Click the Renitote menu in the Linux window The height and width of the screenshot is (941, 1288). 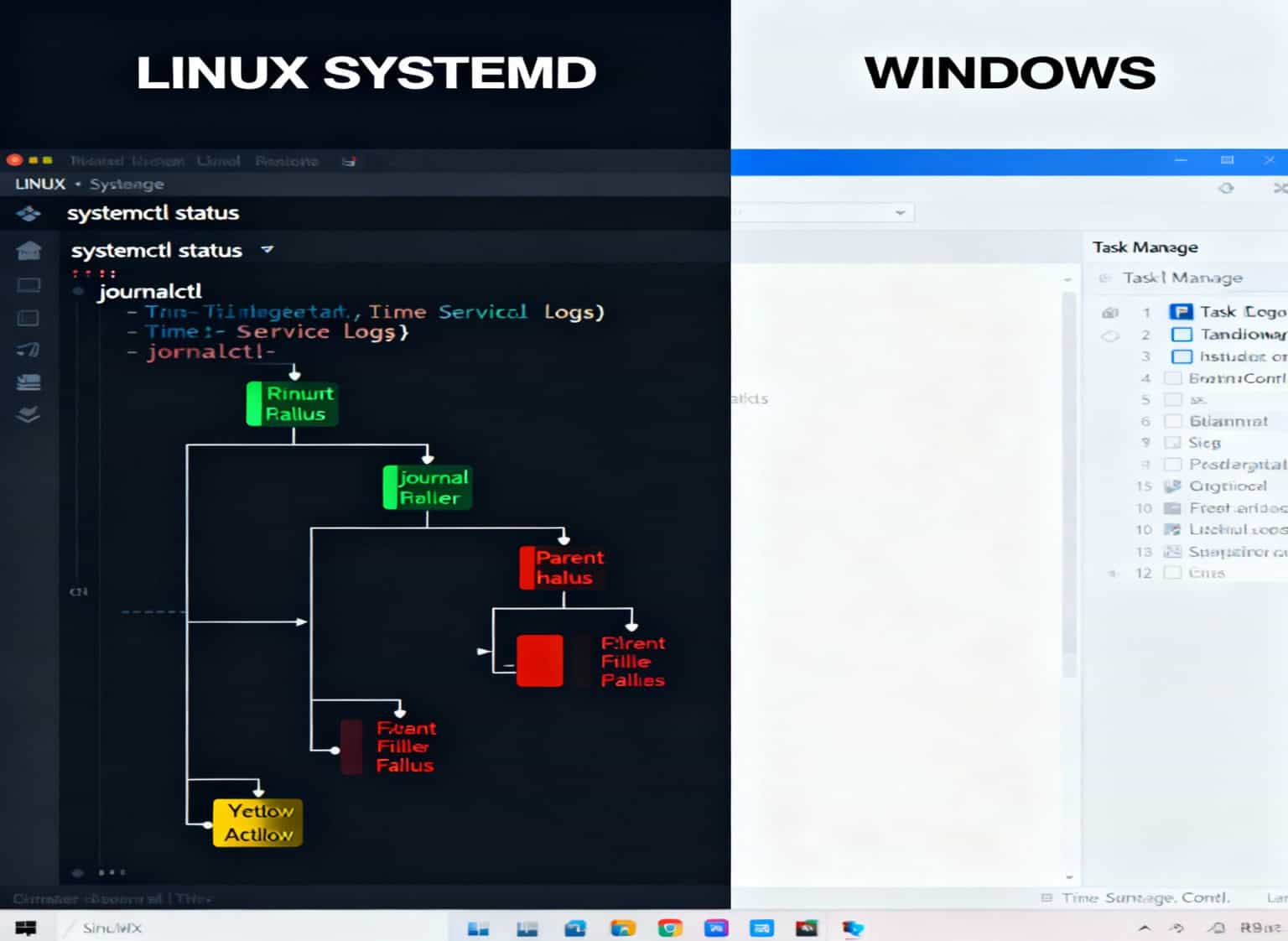[x=287, y=161]
